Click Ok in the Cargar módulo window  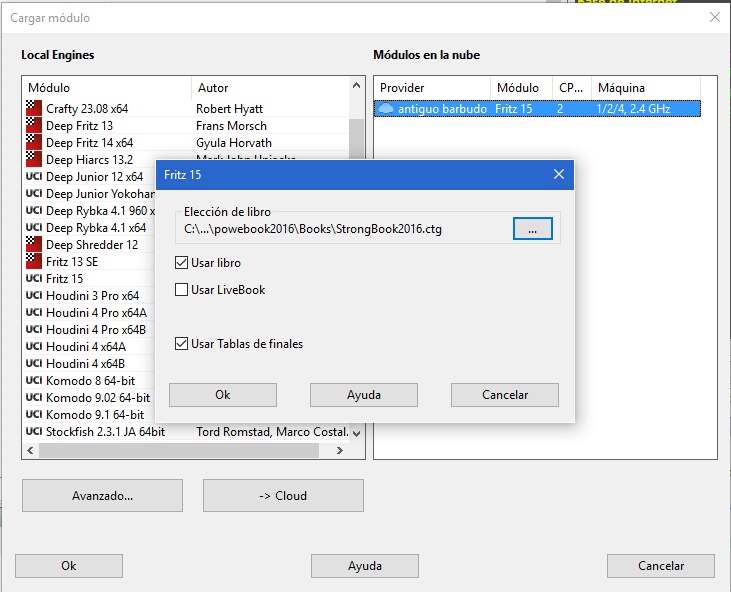69,566
